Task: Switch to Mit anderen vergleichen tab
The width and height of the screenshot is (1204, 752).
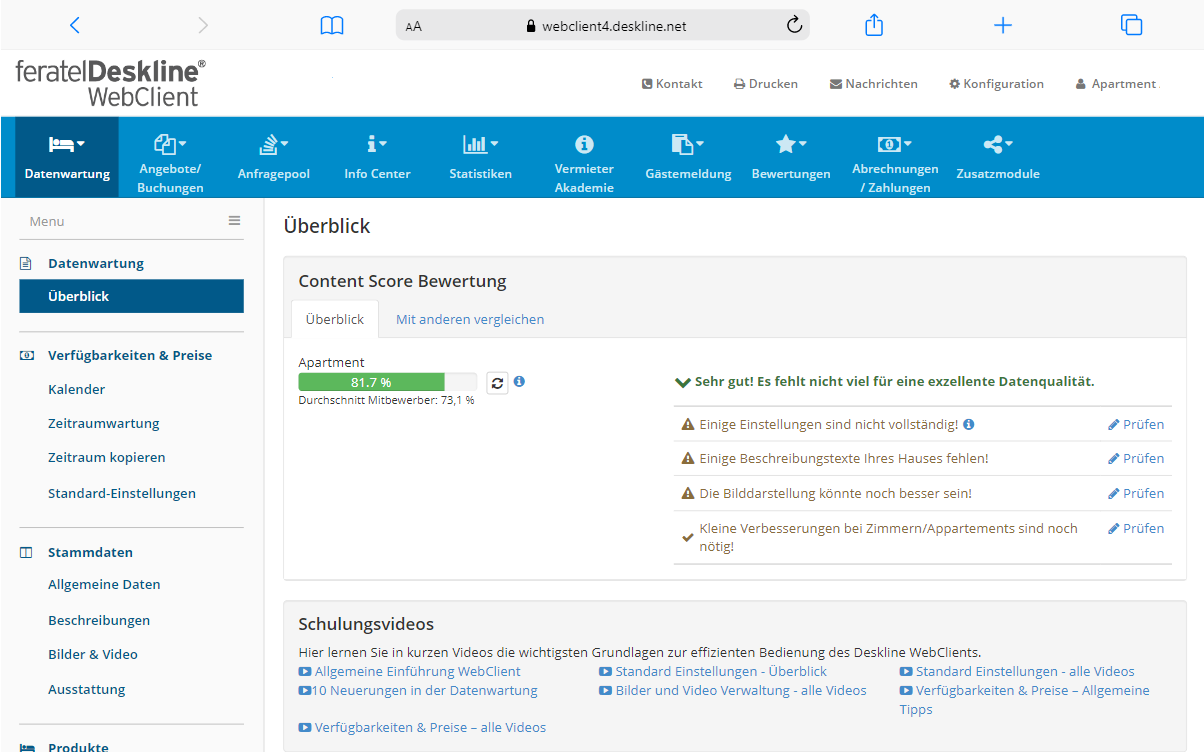Action: tap(470, 320)
